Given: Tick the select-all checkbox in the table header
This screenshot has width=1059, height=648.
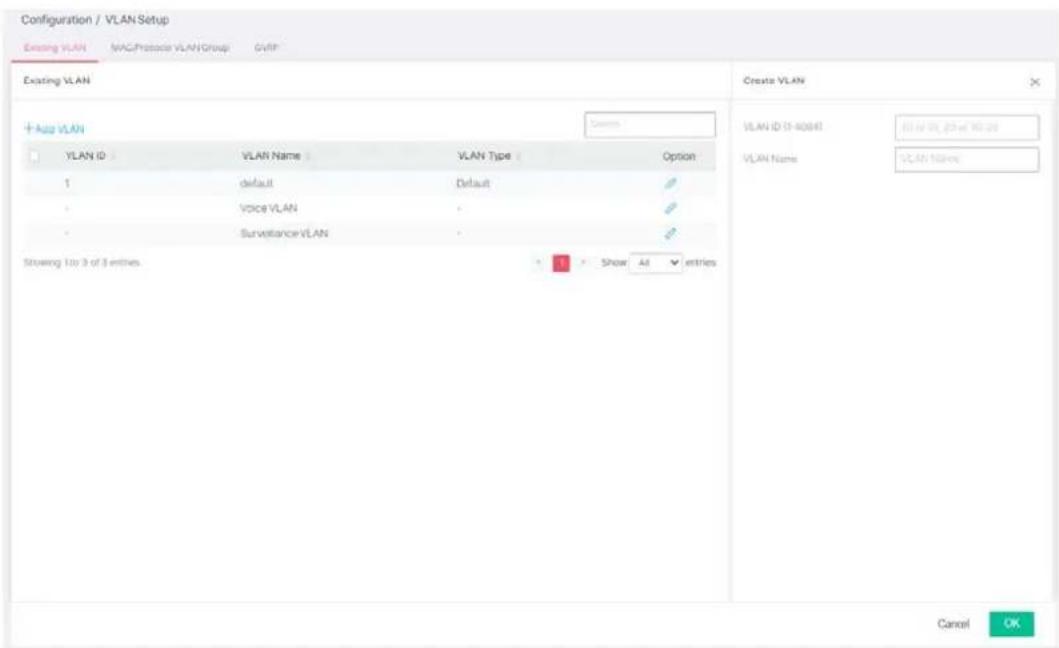Looking at the screenshot, I should tap(34, 156).
